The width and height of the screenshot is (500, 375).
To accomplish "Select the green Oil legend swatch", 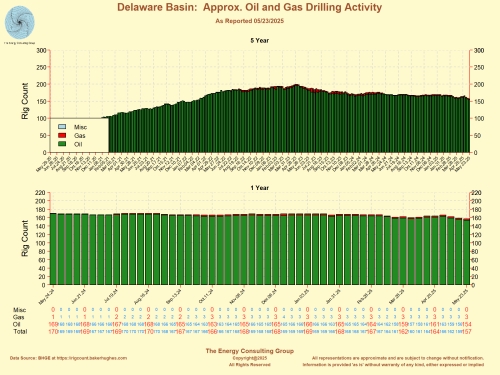I will [62, 144].
